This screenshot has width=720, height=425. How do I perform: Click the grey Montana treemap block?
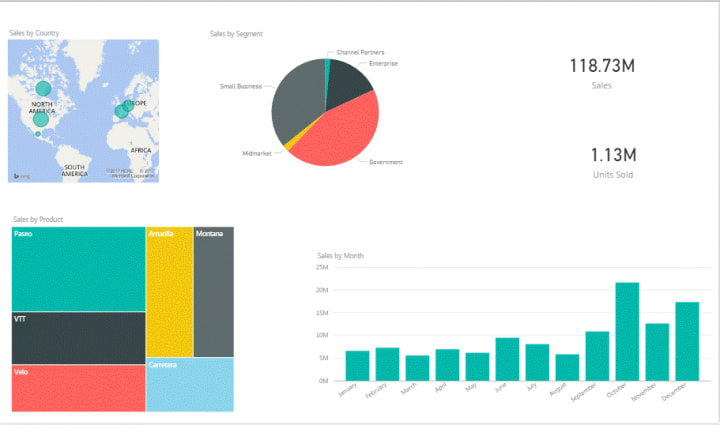pyautogui.click(x=214, y=292)
